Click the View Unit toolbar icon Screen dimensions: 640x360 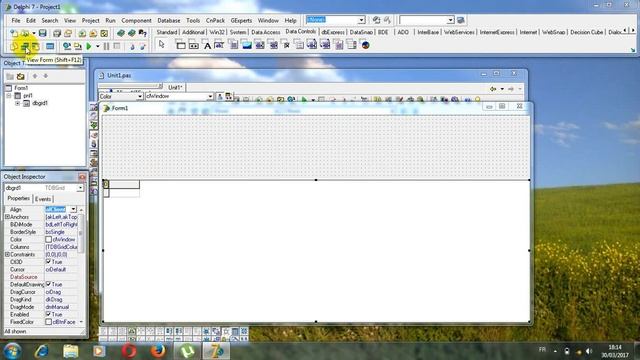coord(14,47)
